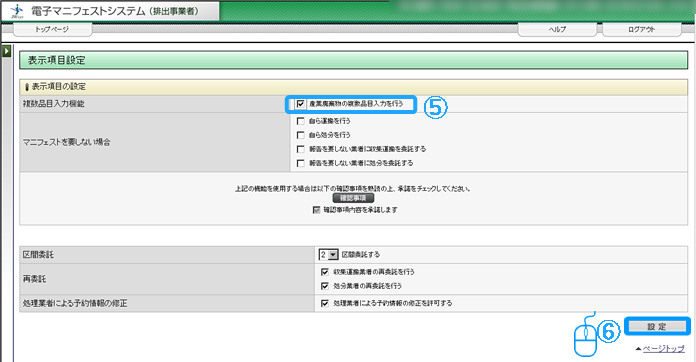696x362 pixels.
Task: Click the 設定 button
Action: (657, 327)
